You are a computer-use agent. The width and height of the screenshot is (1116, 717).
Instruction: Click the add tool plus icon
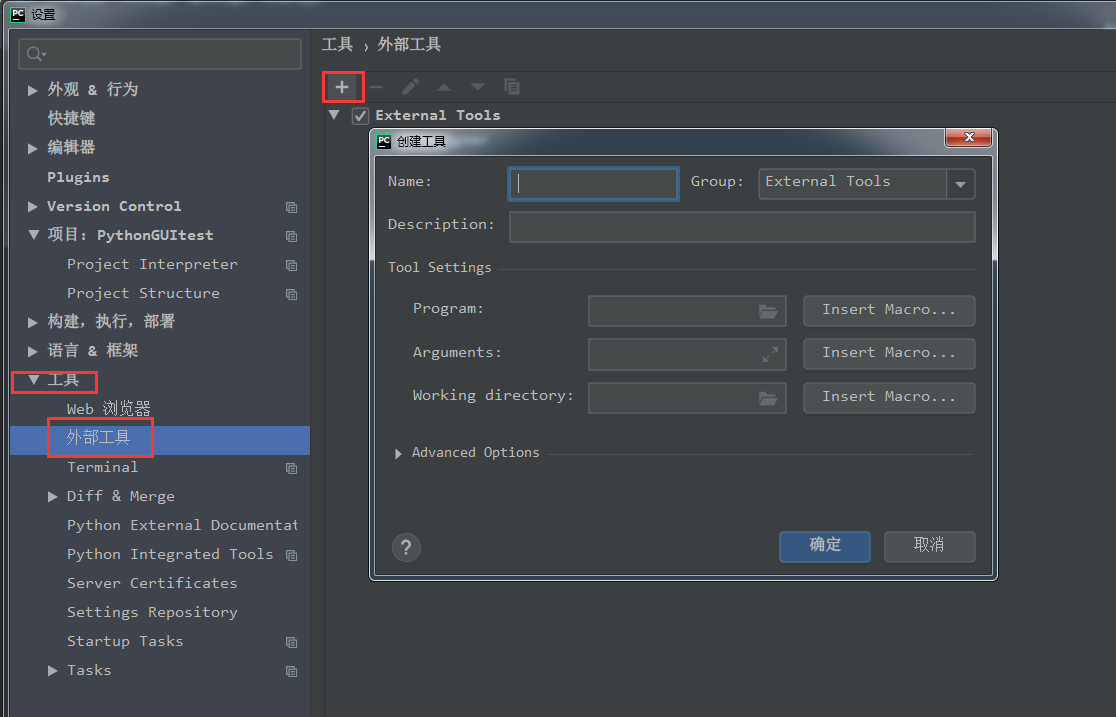point(342,87)
